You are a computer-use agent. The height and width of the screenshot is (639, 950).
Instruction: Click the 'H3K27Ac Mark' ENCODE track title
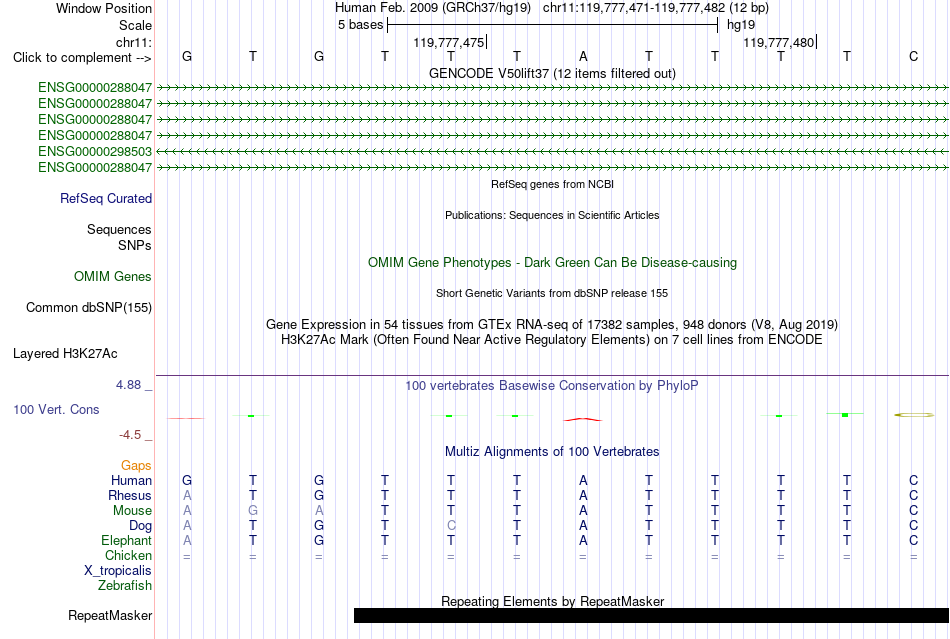552,340
